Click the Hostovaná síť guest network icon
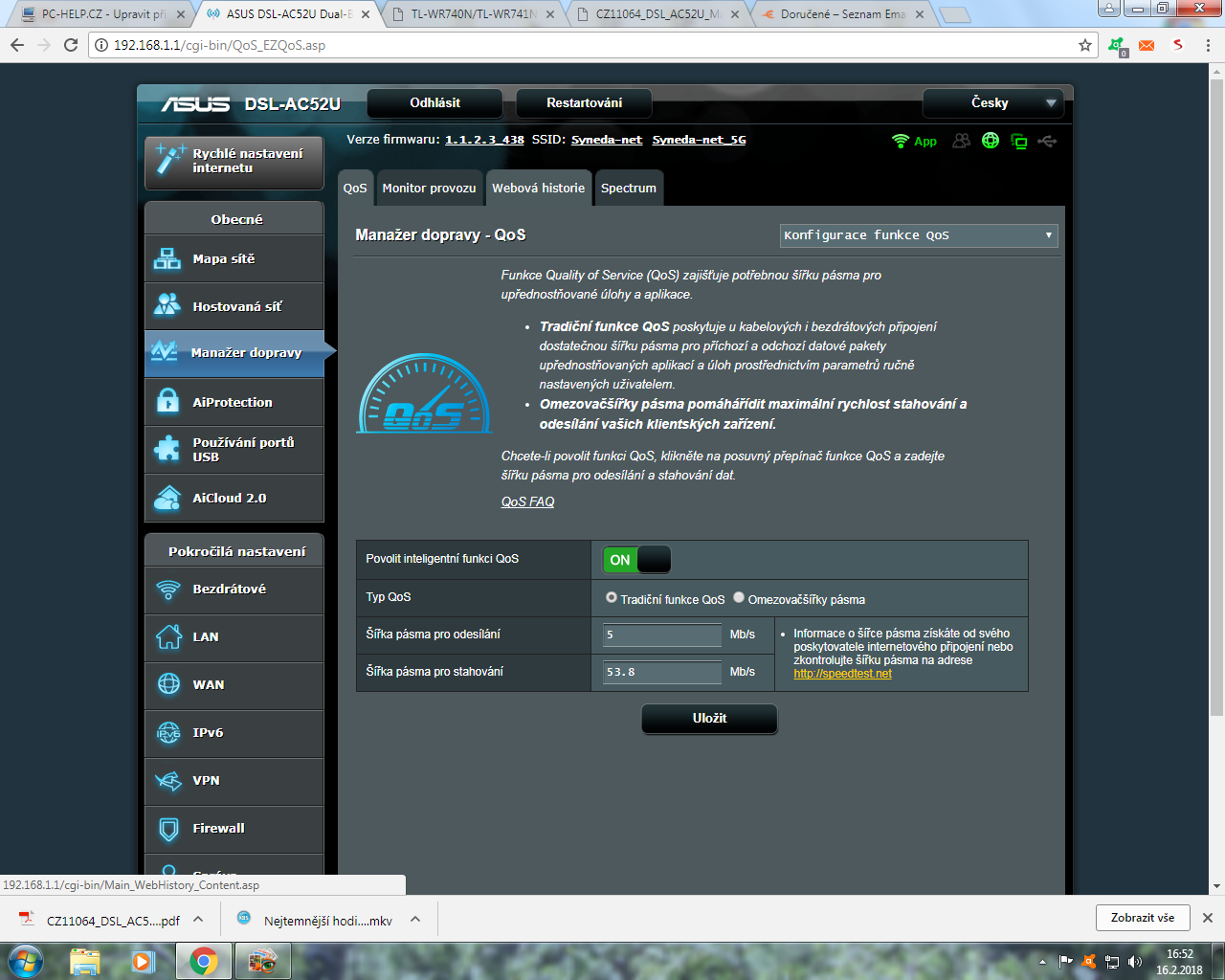Image resolution: width=1225 pixels, height=980 pixels. [167, 305]
